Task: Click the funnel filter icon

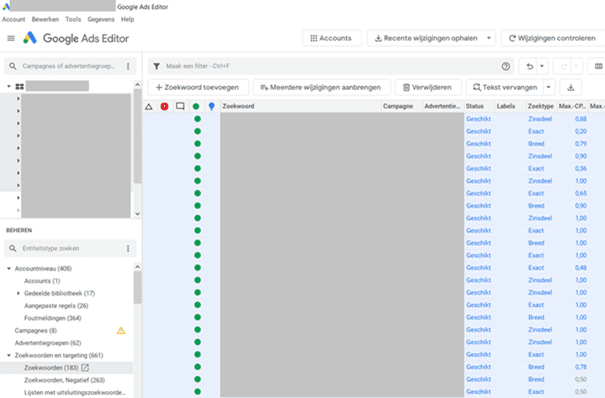Action: 157,66
